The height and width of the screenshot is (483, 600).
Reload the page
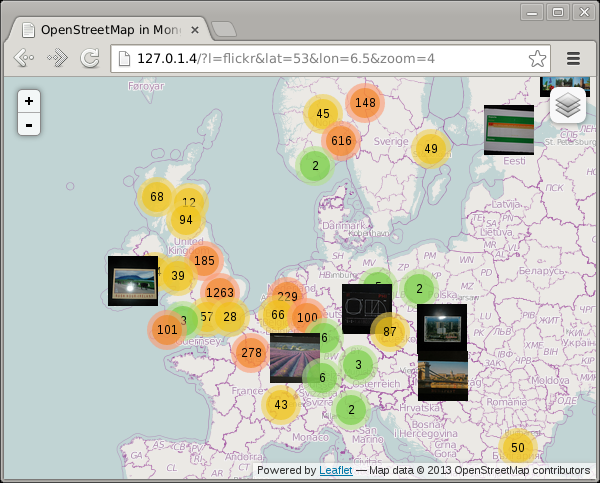(90, 58)
